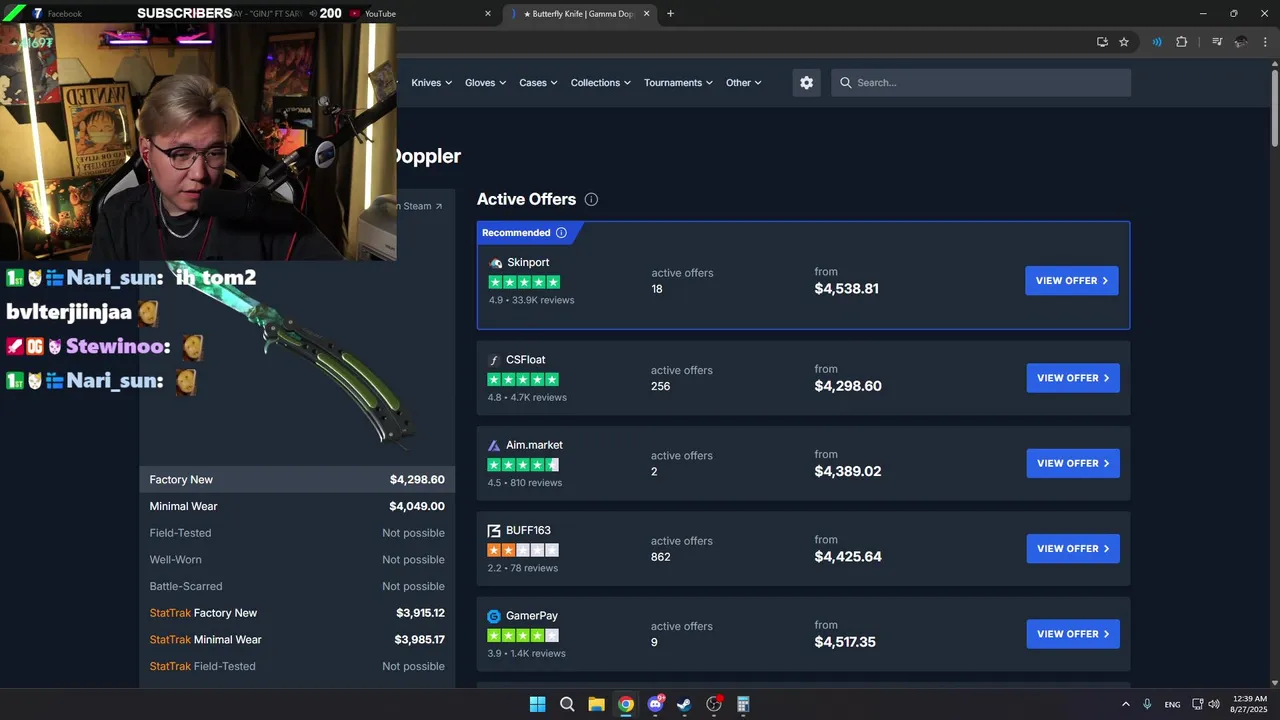Select the Minimal Wear price row
Screen dimensions: 1280x720
point(297,506)
